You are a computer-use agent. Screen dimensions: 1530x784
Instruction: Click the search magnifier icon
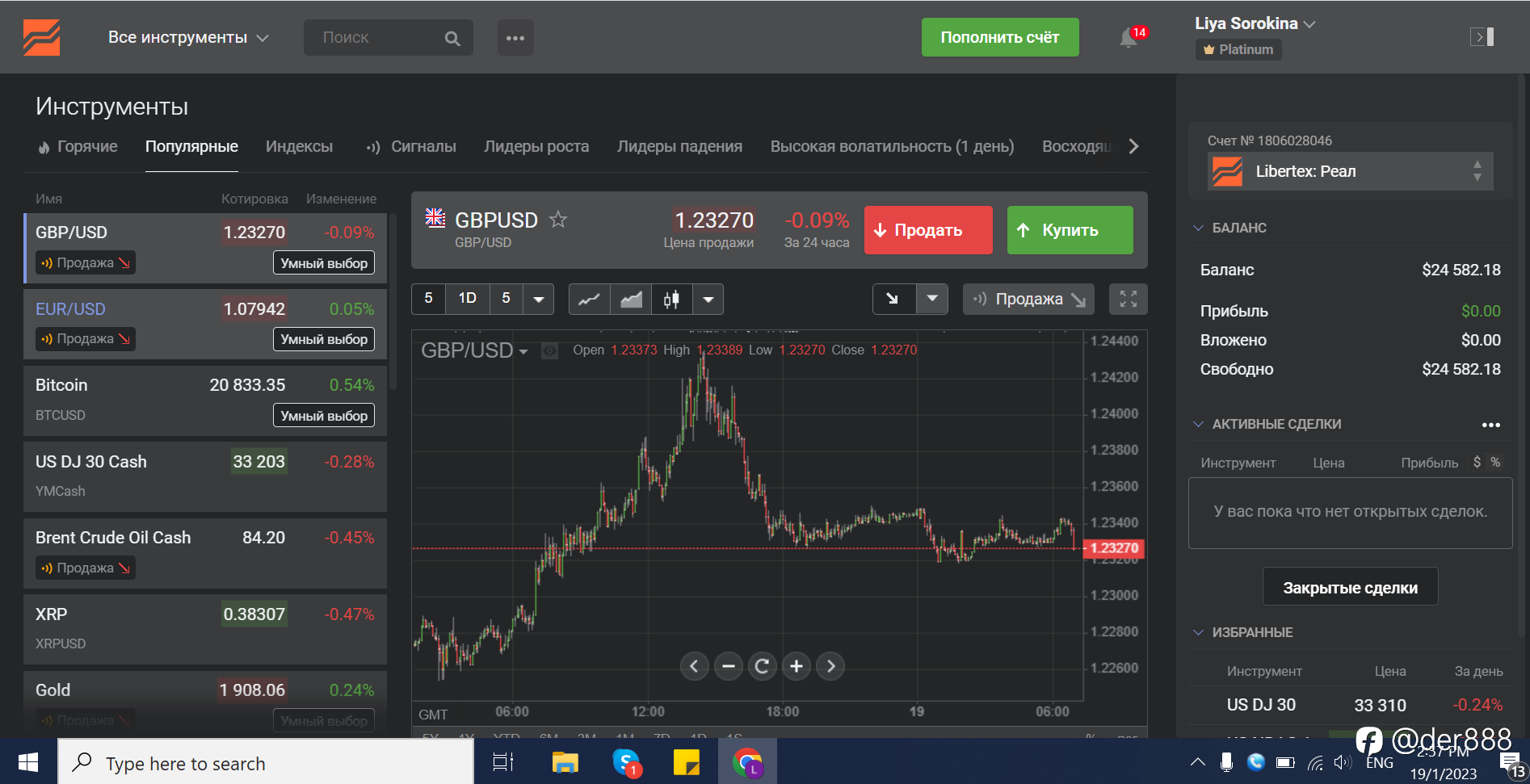(452, 38)
